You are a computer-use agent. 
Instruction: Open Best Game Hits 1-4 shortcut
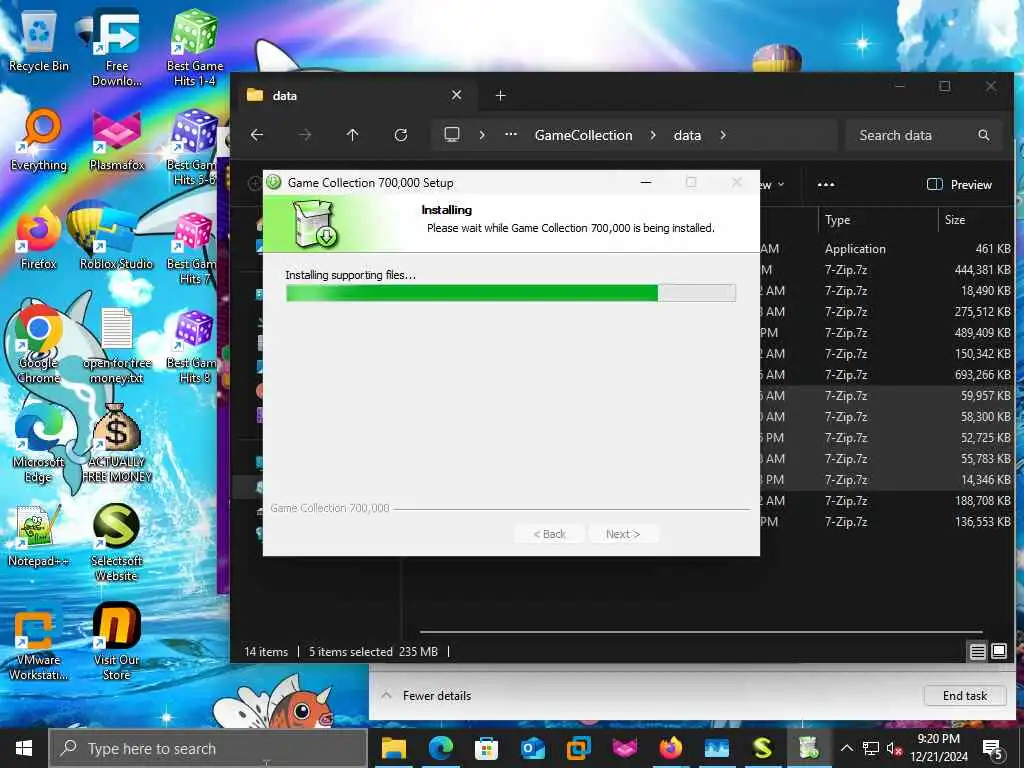195,47
